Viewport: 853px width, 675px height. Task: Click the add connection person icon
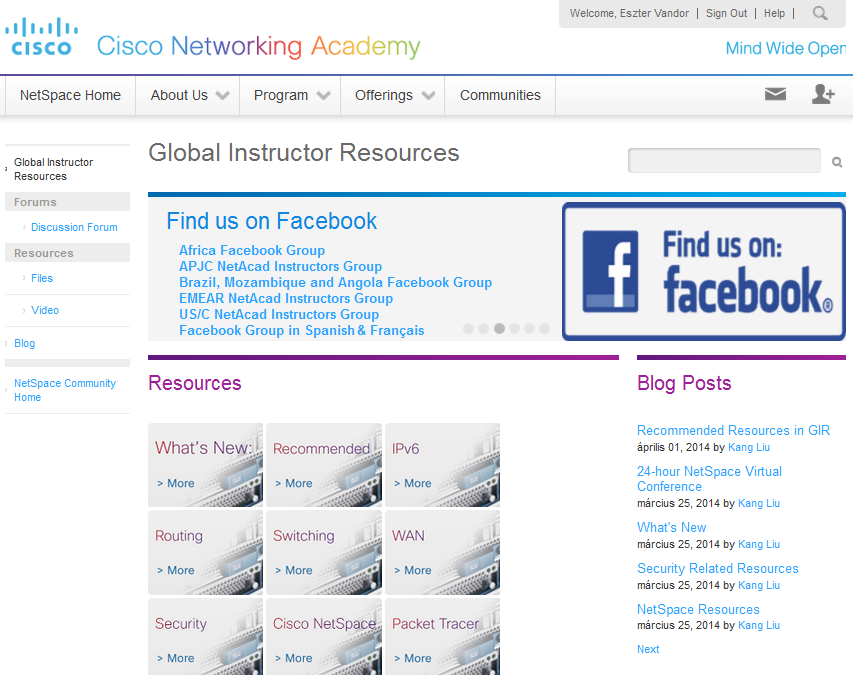pos(823,94)
